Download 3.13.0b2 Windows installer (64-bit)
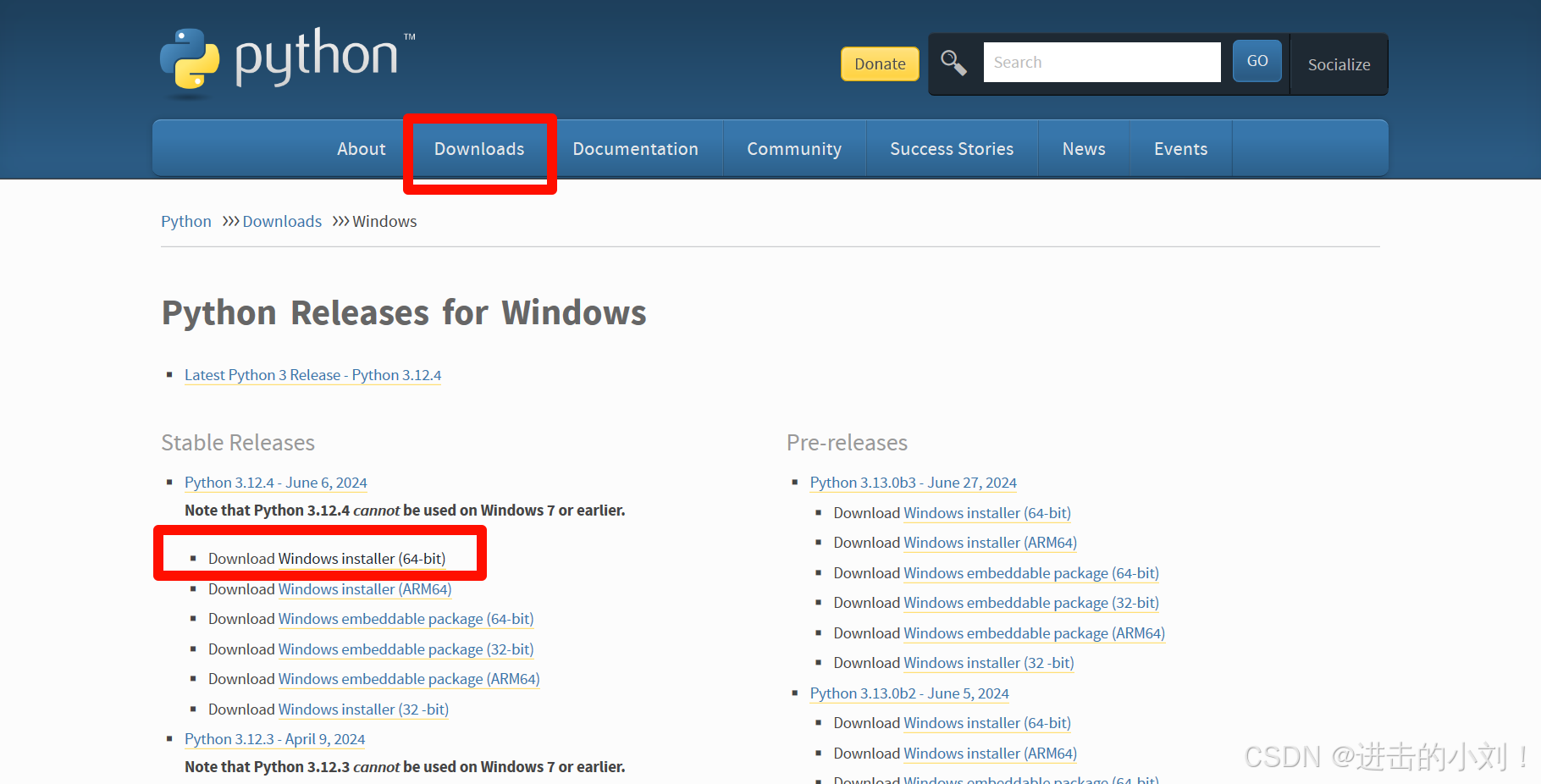 pos(987,723)
